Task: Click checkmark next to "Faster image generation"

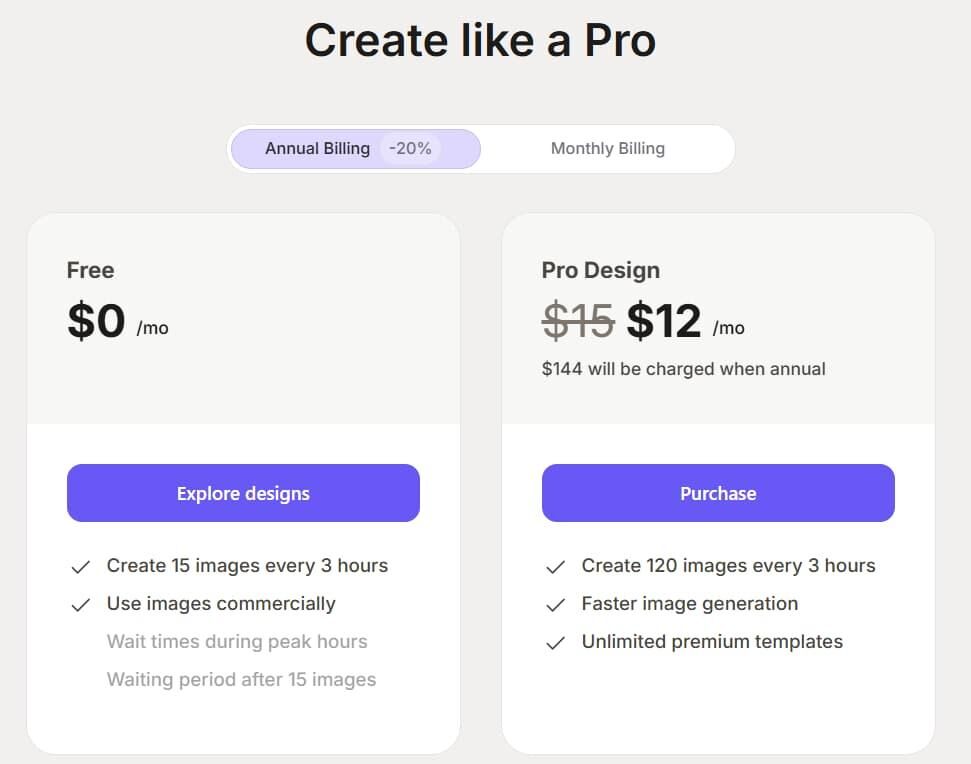Action: pyautogui.click(x=556, y=605)
